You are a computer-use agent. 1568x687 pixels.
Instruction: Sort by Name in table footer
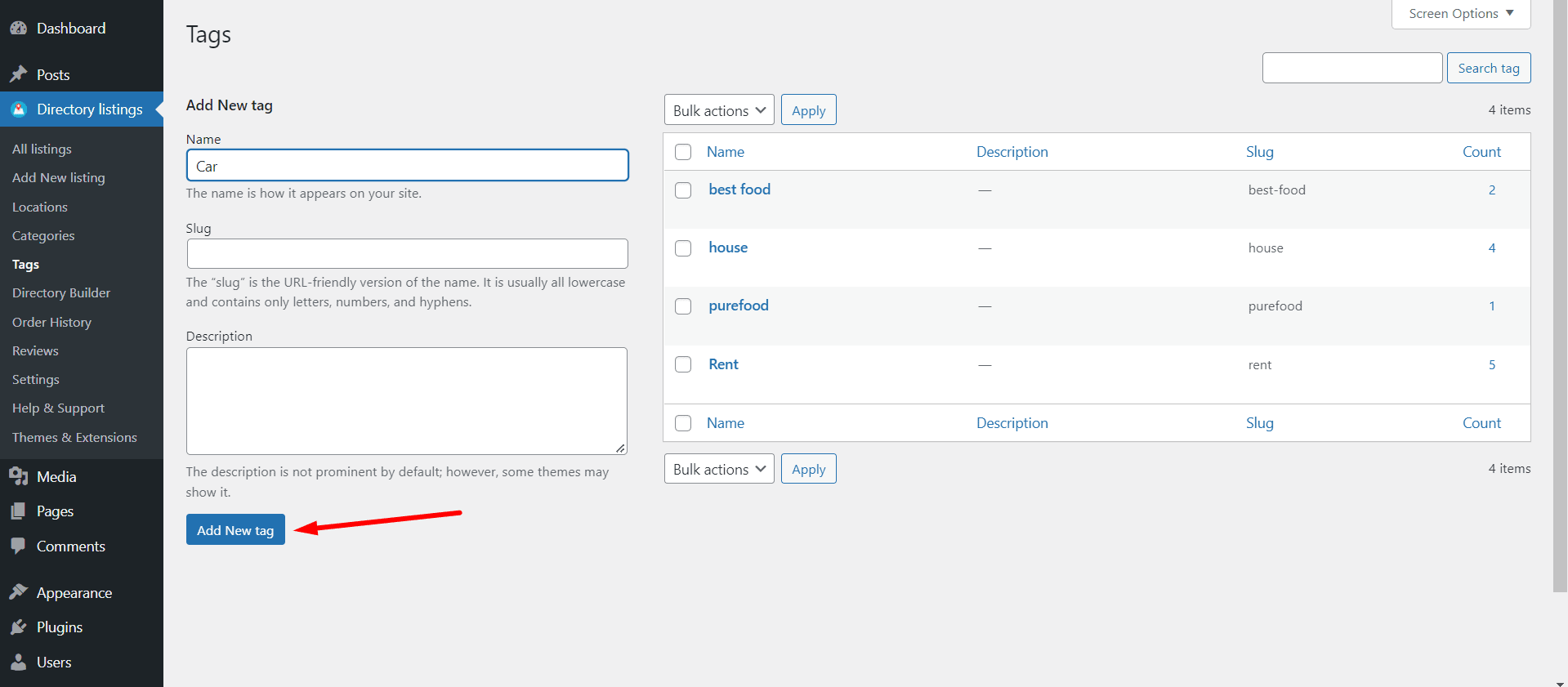coord(726,423)
